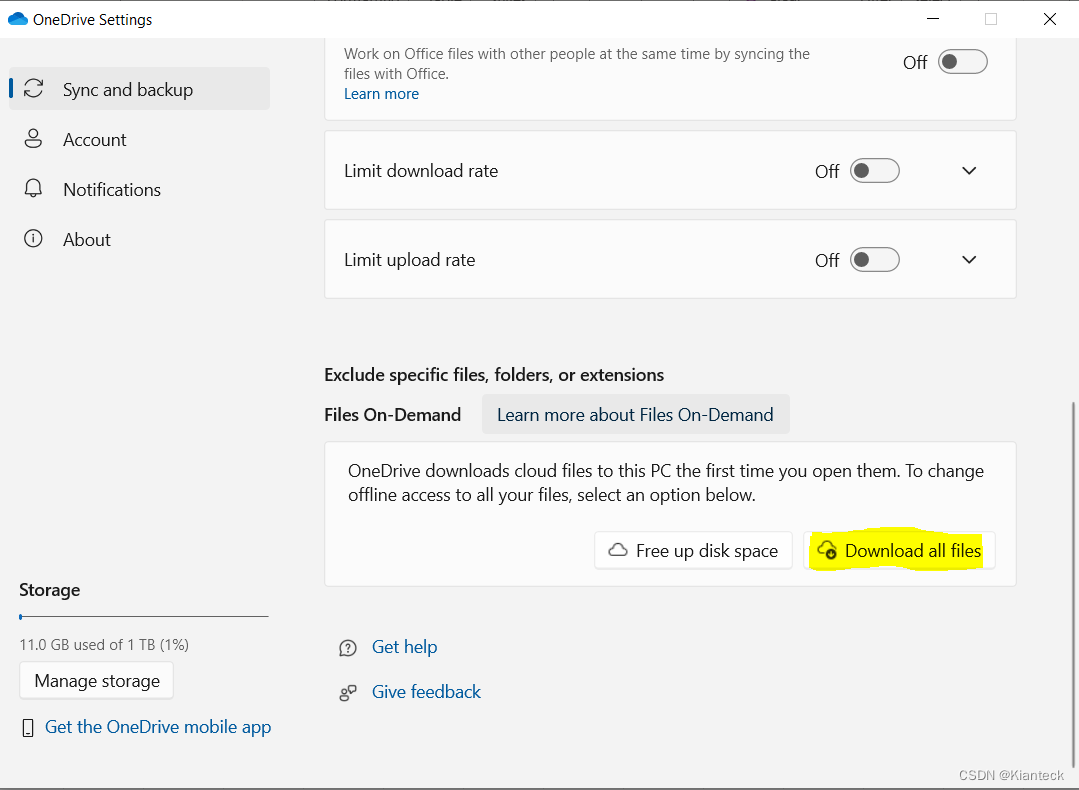Enable syncing Office files with other people
Viewport: 1079px width, 790px height.
[961, 61]
